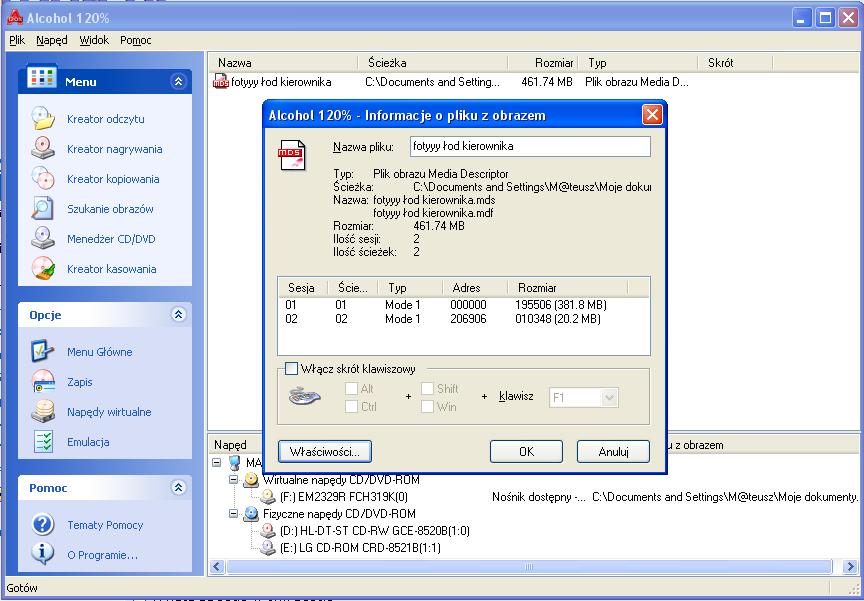The image size is (864, 601).
Task: Close the image information dialog
Action: (x=652, y=115)
